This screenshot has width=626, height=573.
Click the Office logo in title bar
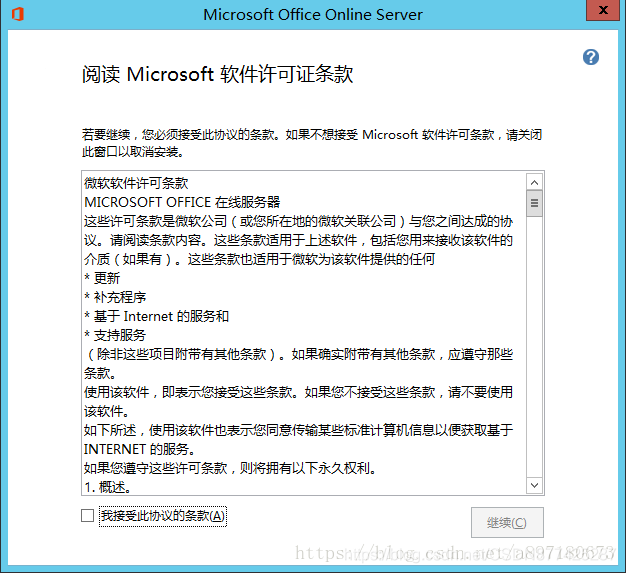(x=18, y=14)
